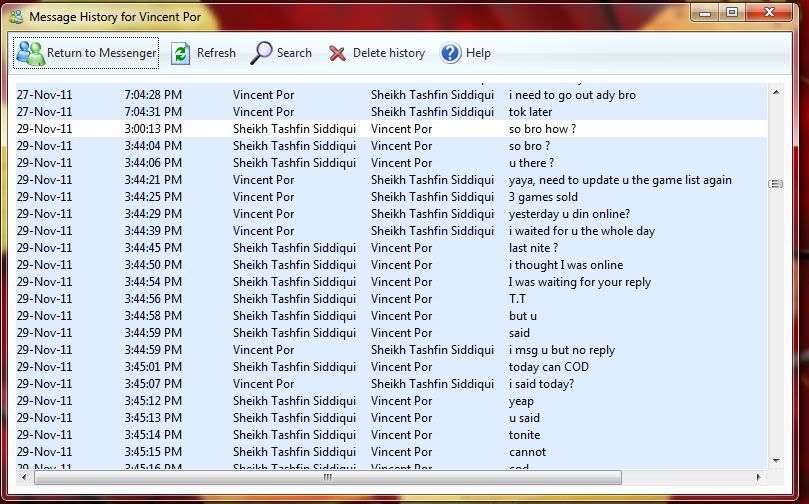Viewport: 809px width, 504px height.
Task: Select message 'tonite'
Action: 524,435
